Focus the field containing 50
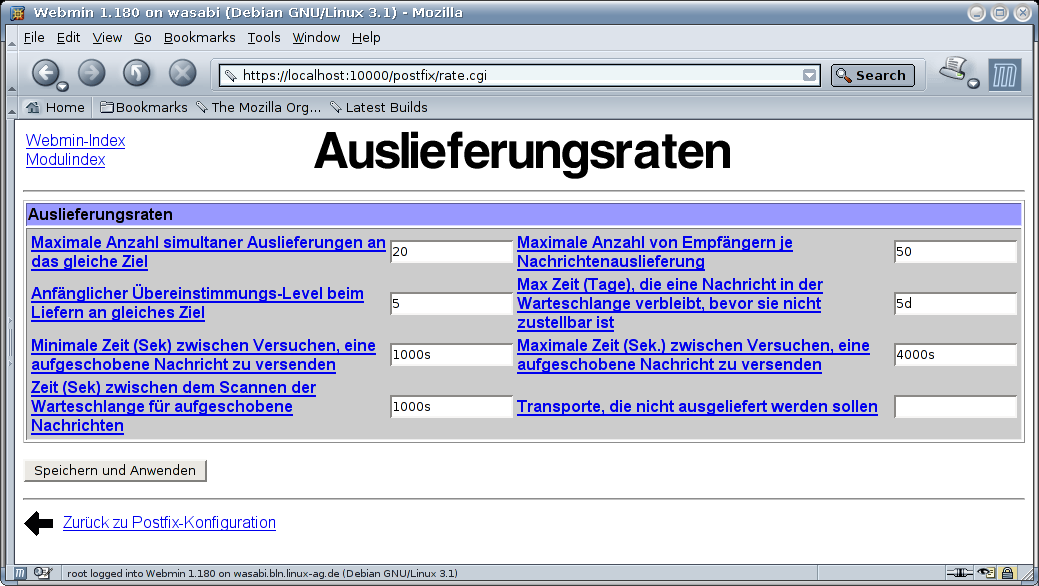 [955, 252]
